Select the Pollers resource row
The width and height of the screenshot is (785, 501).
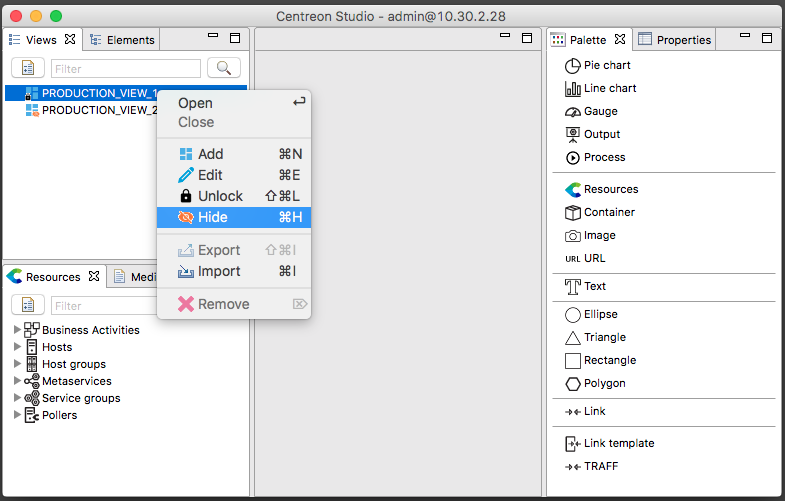click(x=51, y=415)
